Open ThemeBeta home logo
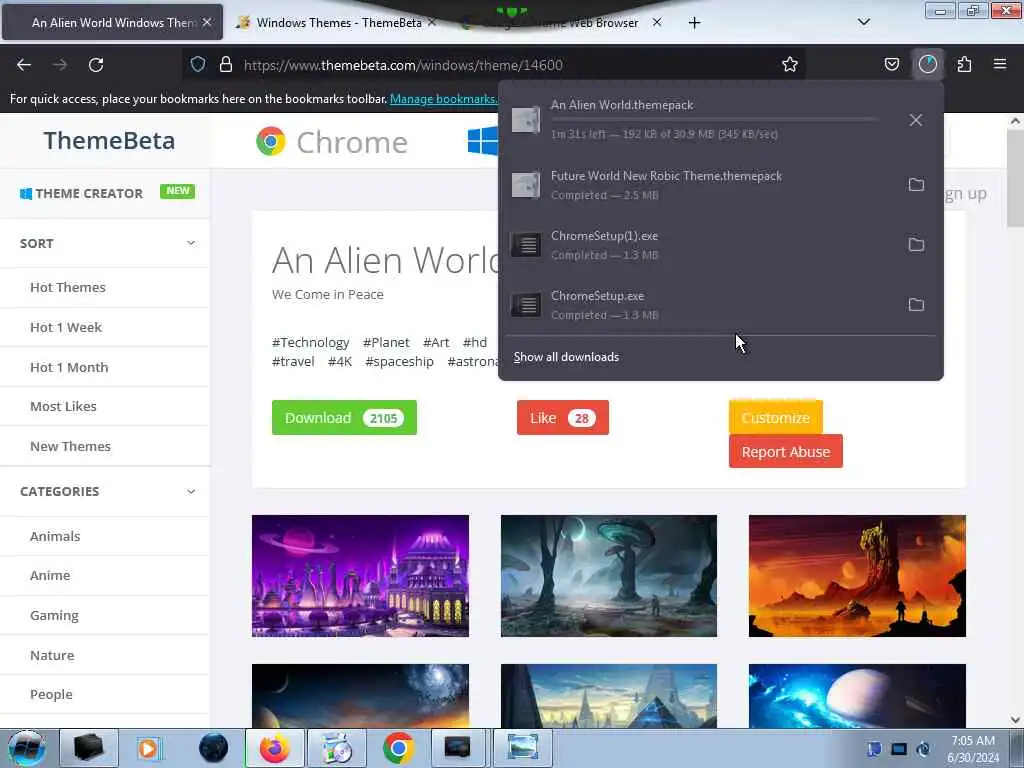 pyautogui.click(x=109, y=141)
